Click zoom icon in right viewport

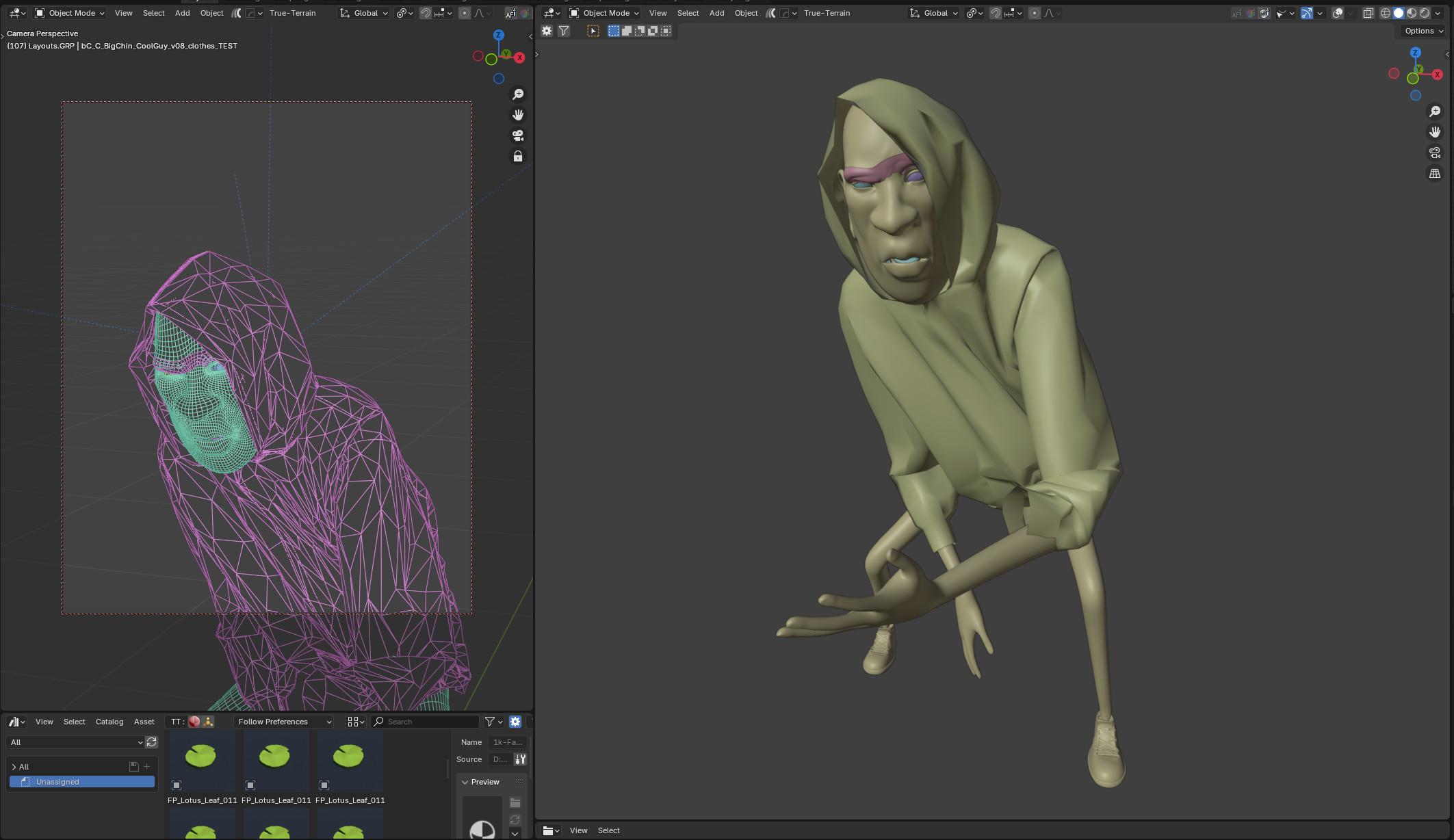[1435, 111]
